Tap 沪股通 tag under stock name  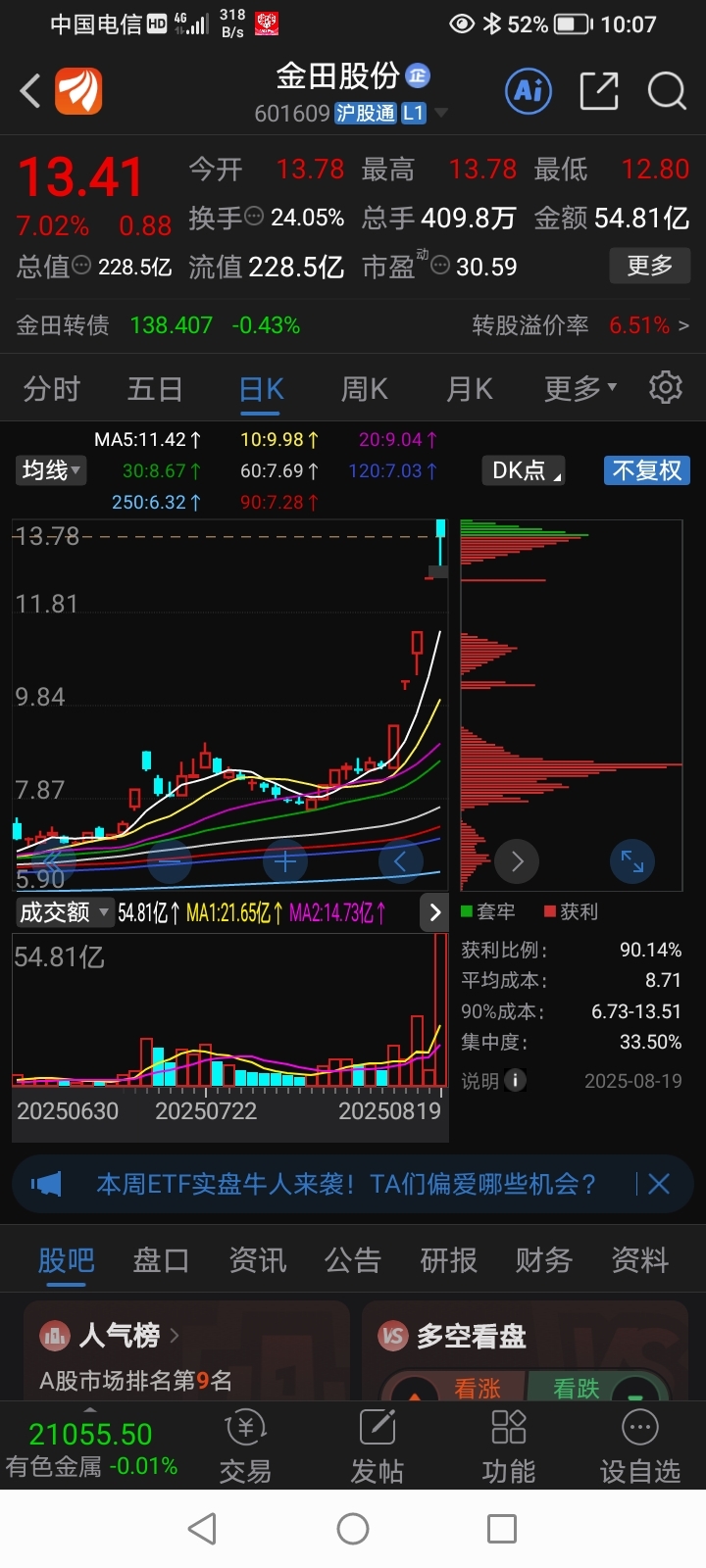coord(366,113)
